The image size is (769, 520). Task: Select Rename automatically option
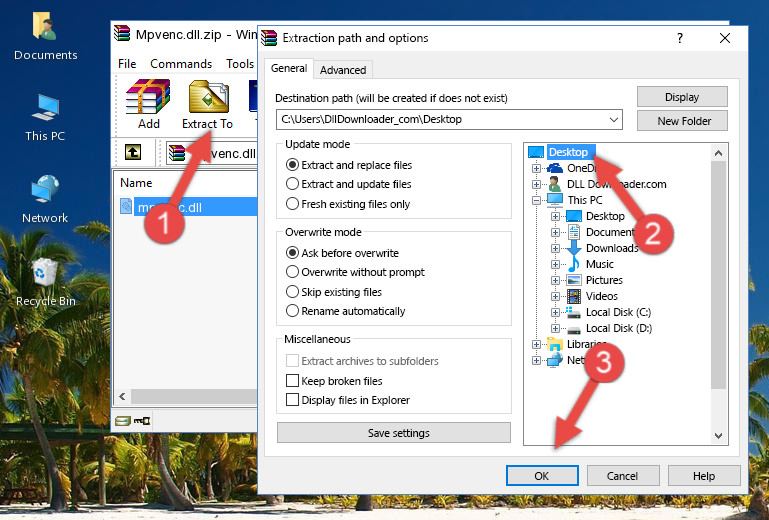[292, 311]
